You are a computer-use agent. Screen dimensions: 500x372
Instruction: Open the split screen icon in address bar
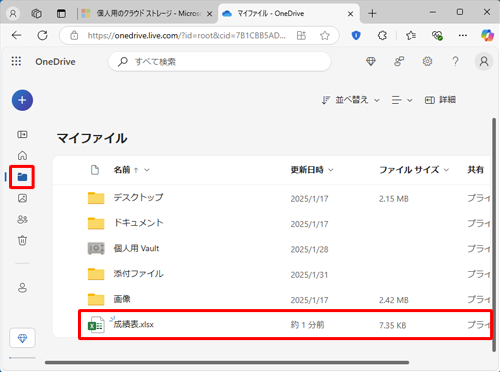[x=301, y=35]
